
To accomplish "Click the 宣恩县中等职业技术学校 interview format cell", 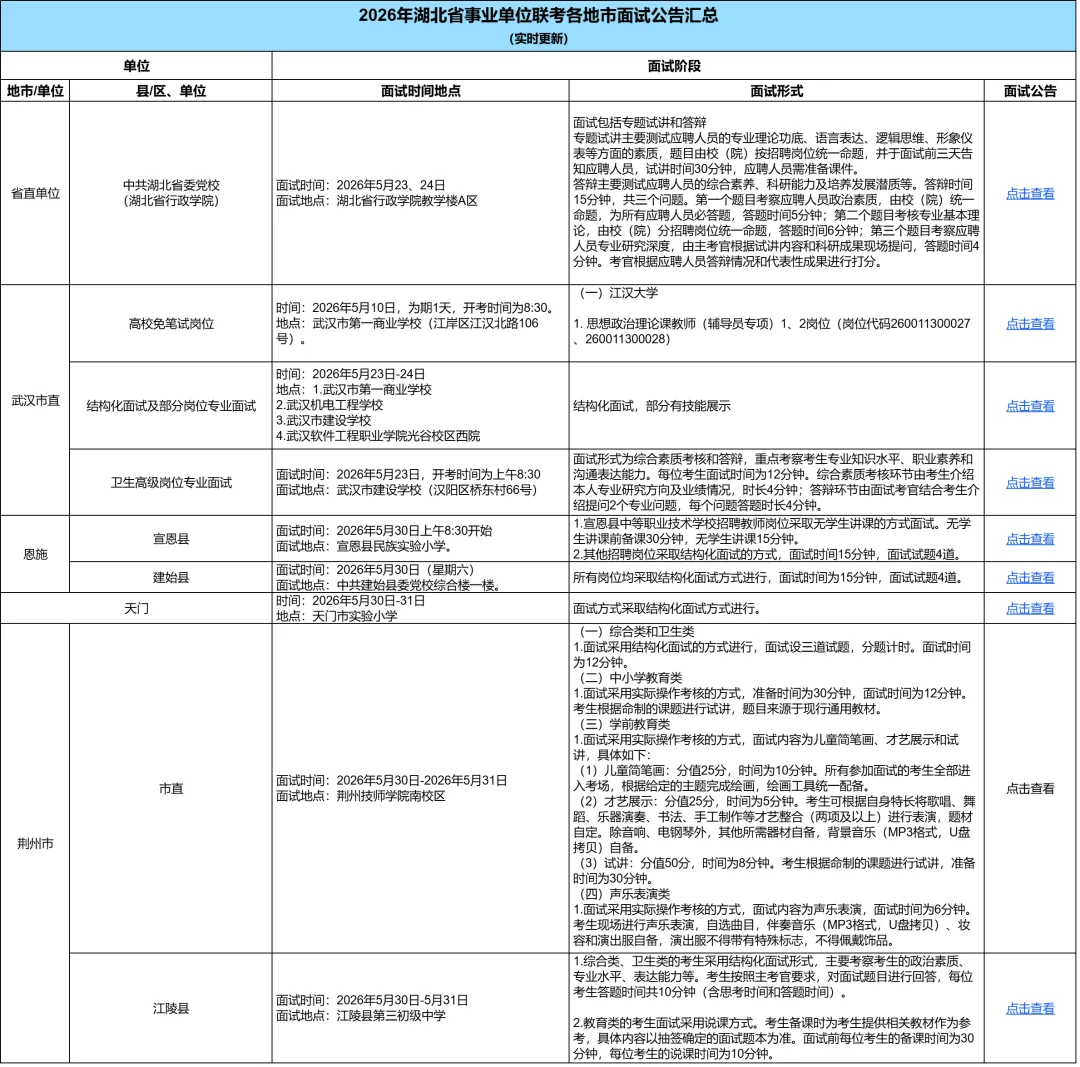I will click(776, 539).
